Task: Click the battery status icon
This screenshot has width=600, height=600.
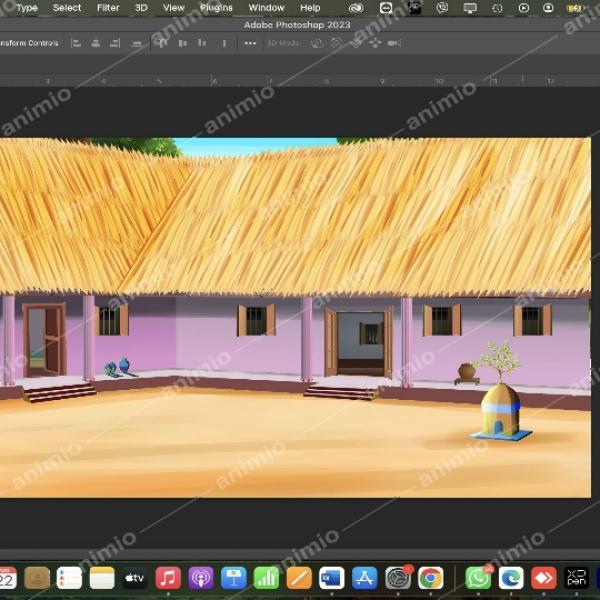Action: (x=575, y=8)
